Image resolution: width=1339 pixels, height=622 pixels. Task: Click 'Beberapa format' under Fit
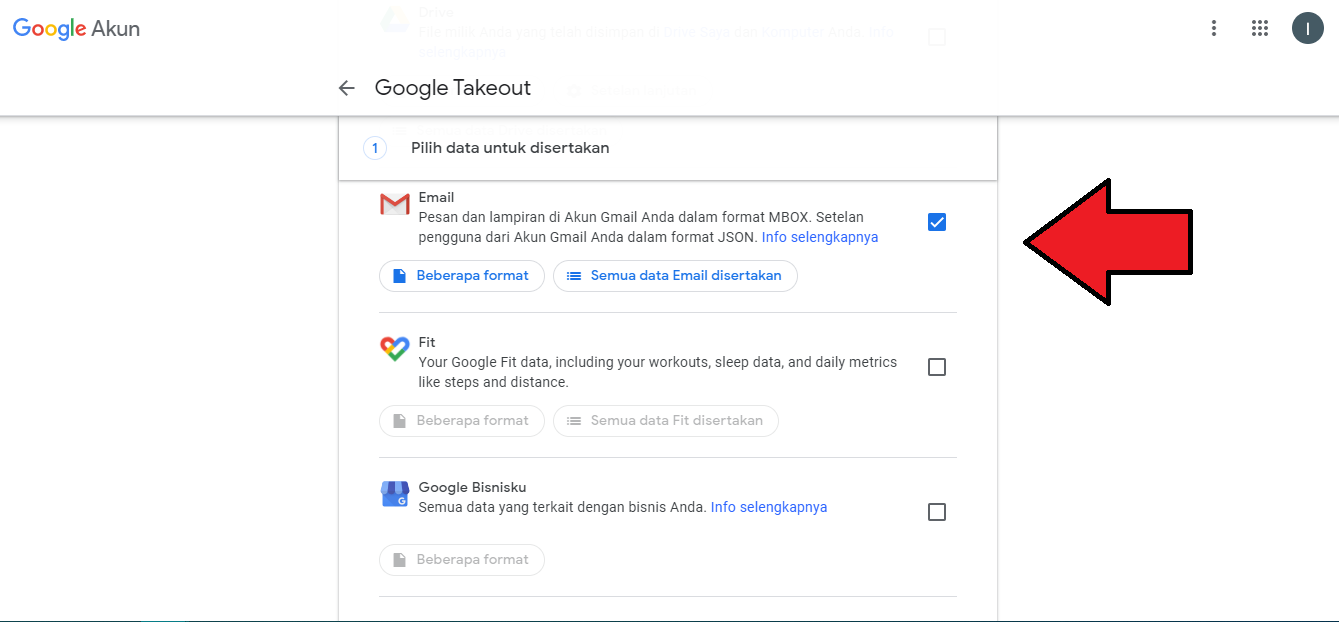coord(461,421)
